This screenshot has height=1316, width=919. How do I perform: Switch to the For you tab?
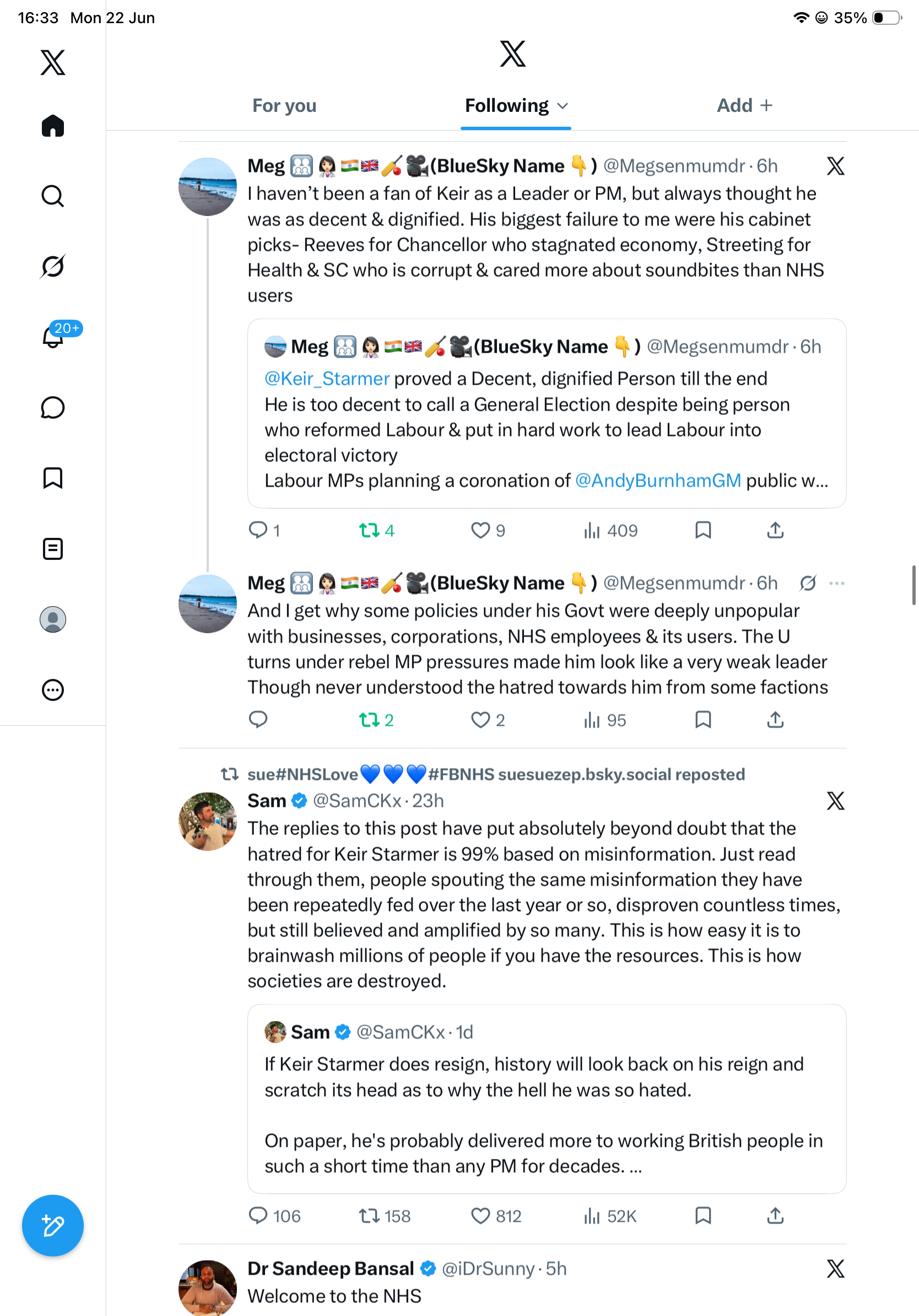(x=284, y=105)
